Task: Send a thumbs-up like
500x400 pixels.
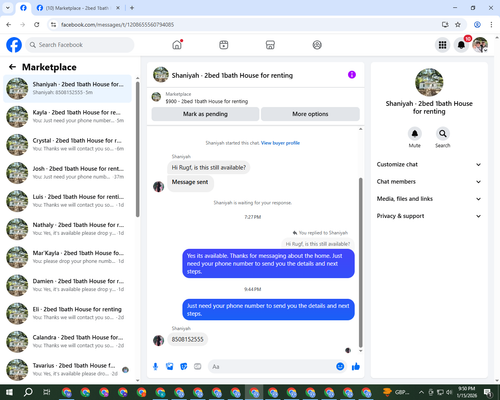Action: point(356,367)
